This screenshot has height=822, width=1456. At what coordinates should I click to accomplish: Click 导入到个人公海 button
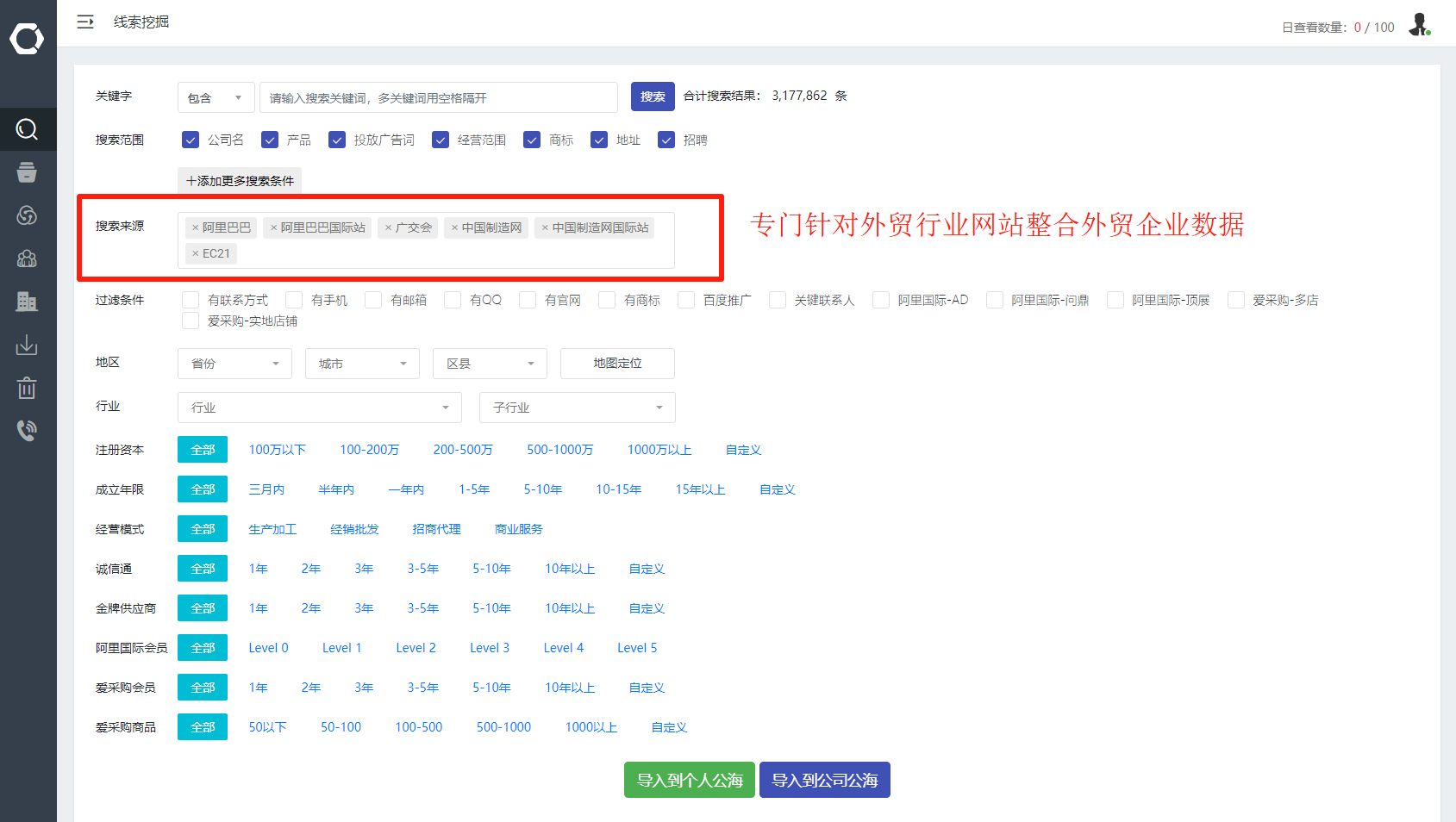[690, 780]
